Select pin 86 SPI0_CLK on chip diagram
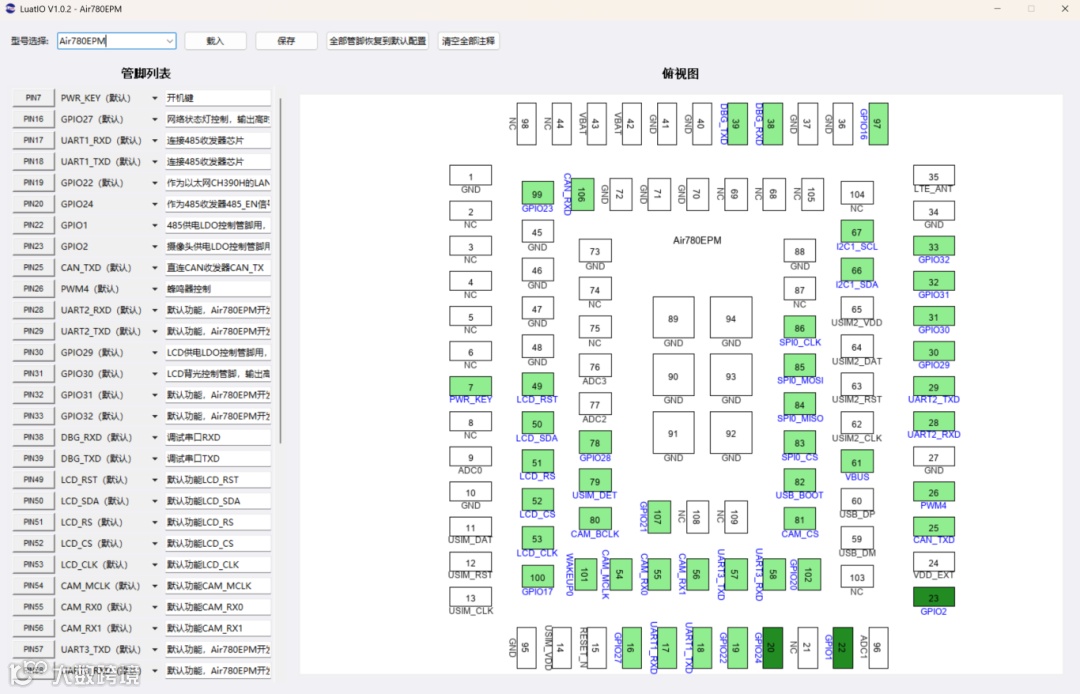The image size is (1080, 694). tap(800, 328)
